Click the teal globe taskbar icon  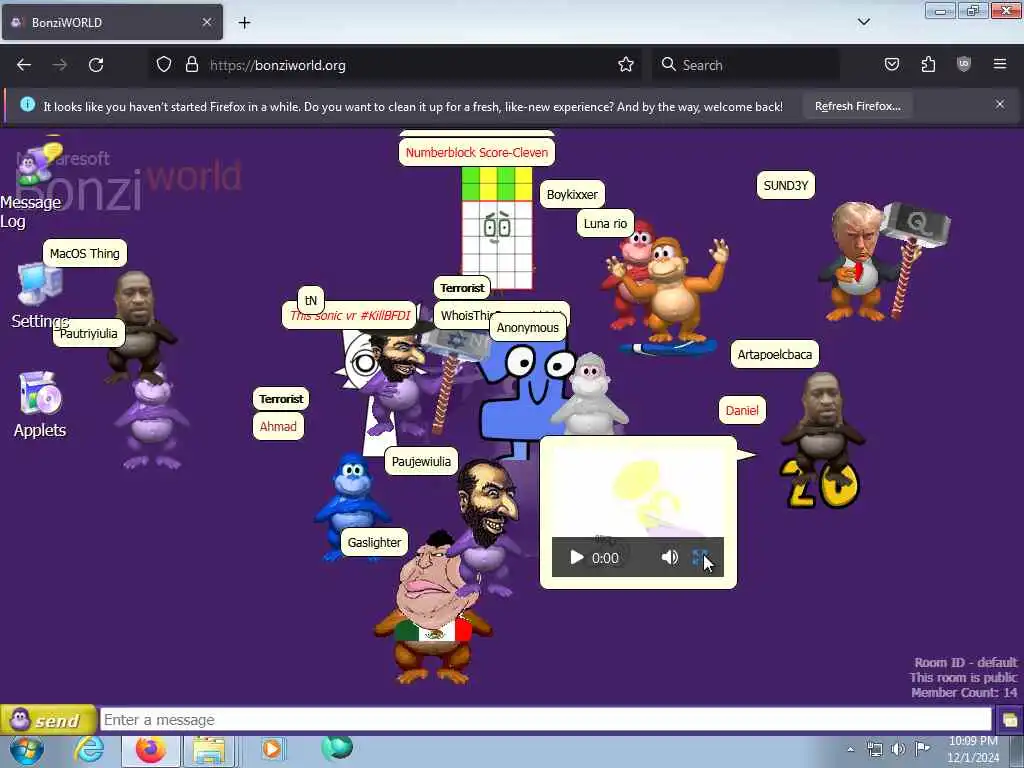[337, 748]
